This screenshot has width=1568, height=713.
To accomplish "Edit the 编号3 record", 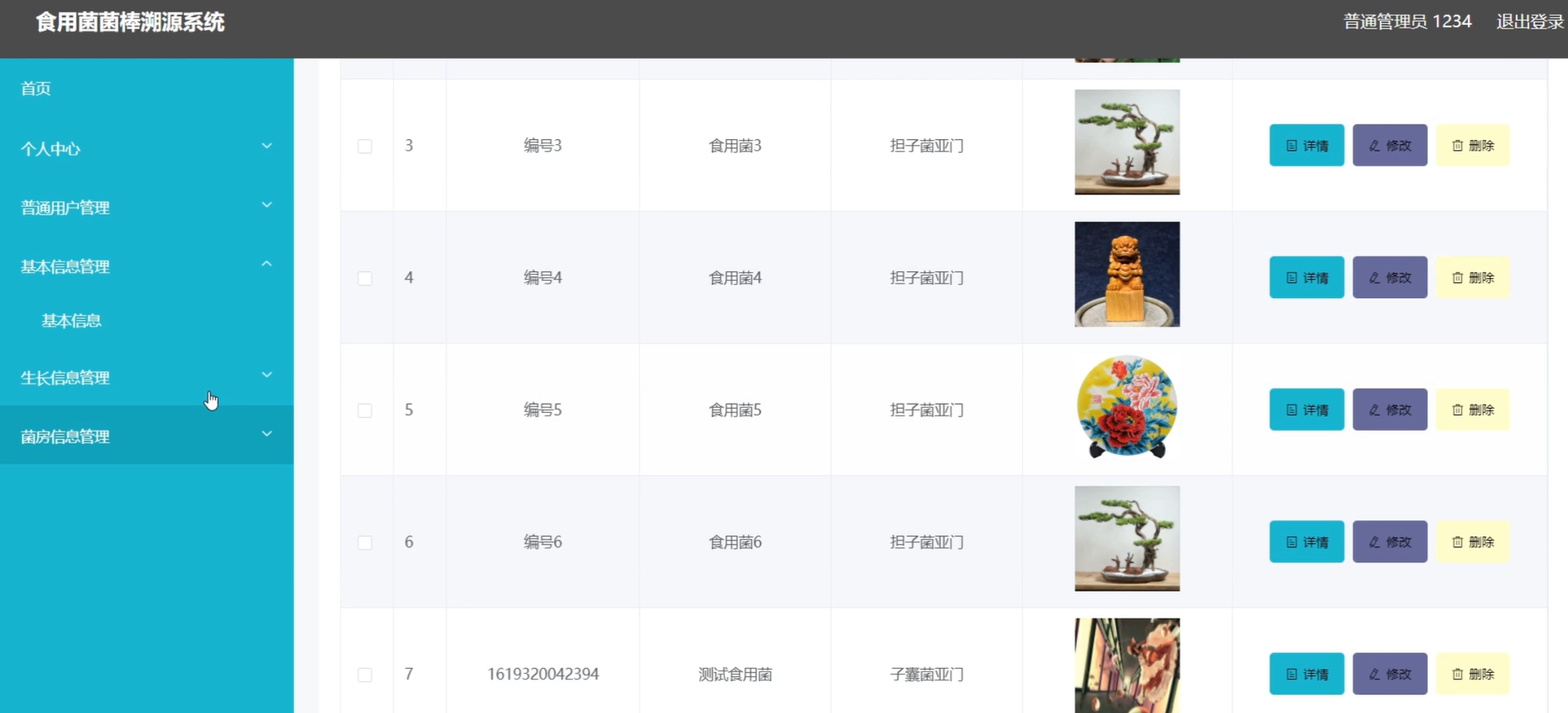I will coord(1389,145).
